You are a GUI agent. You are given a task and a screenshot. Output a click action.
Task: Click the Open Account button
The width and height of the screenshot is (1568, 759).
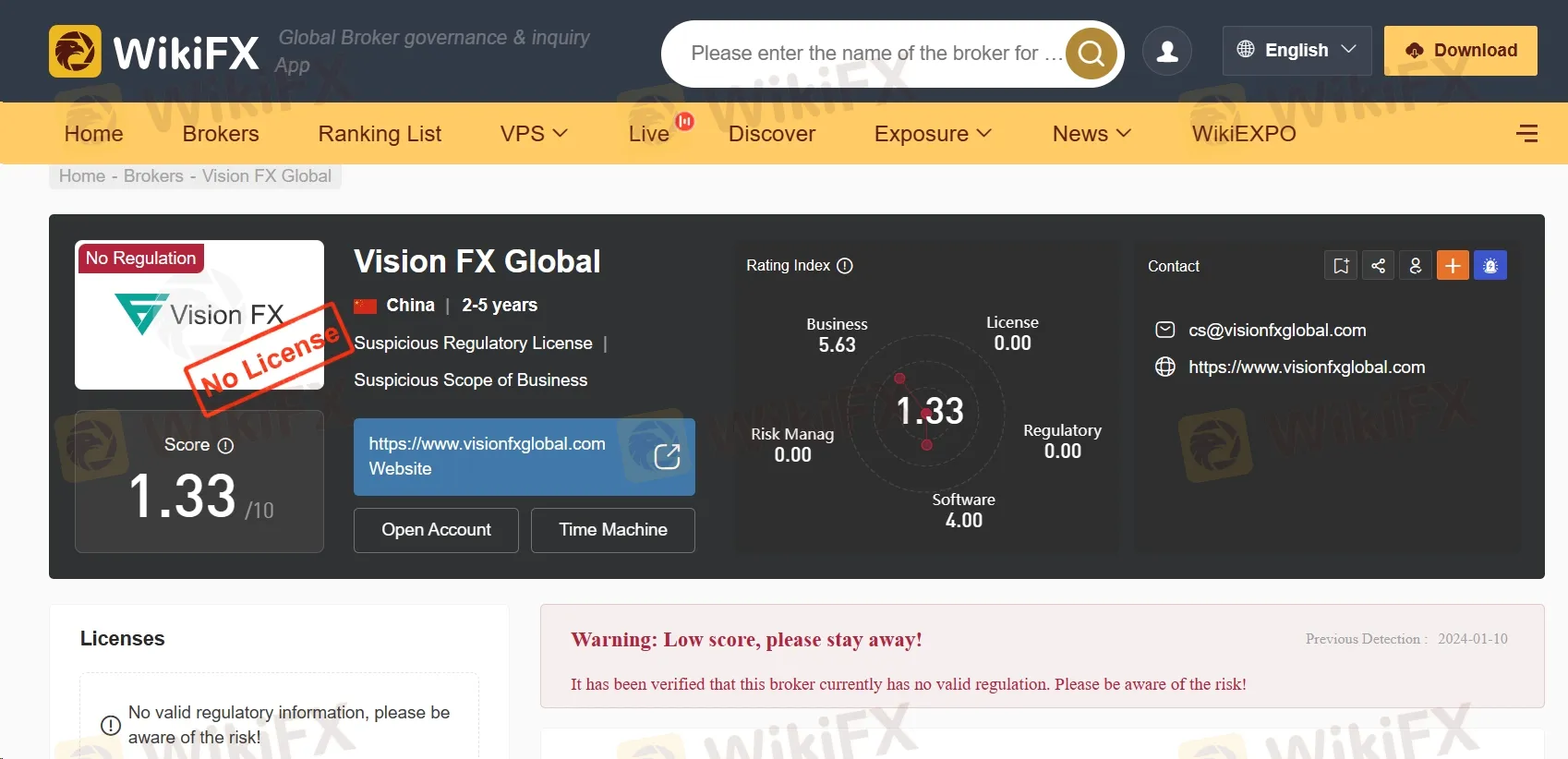436,530
